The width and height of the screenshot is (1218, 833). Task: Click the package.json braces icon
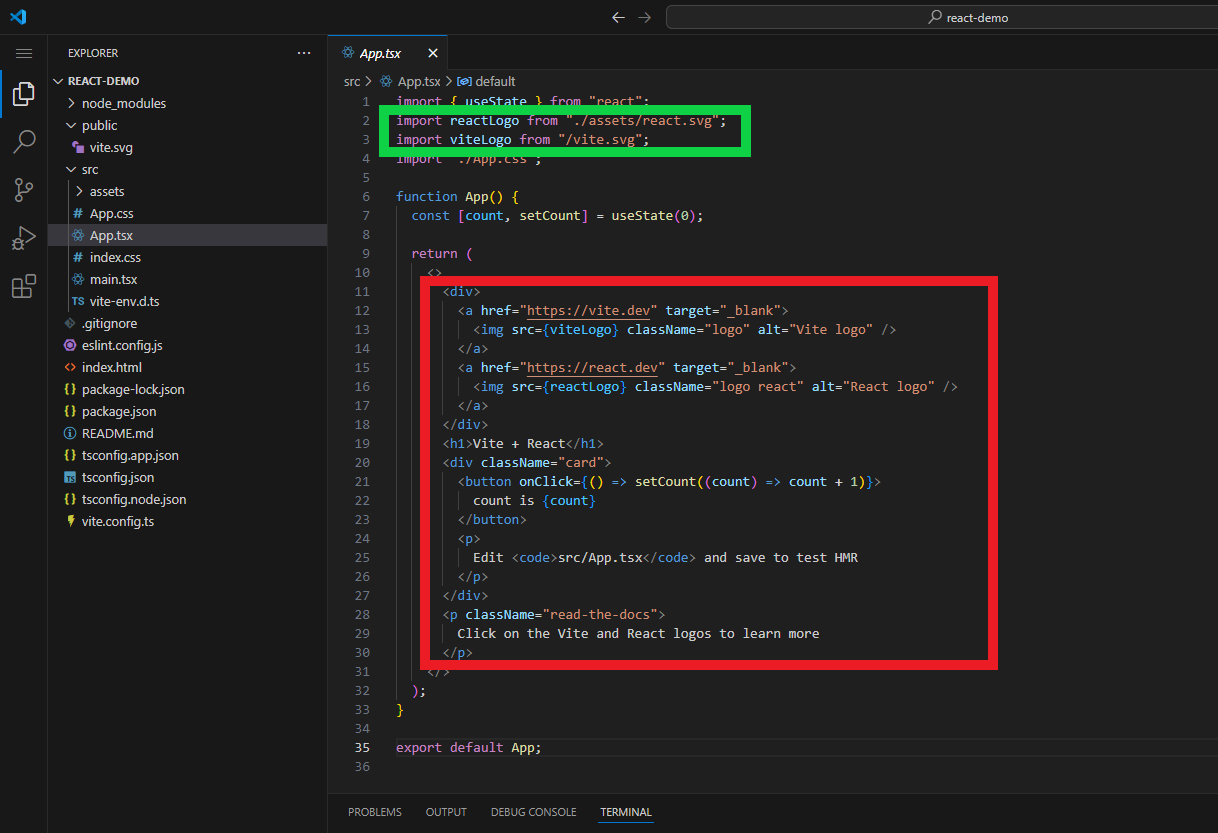tap(70, 411)
